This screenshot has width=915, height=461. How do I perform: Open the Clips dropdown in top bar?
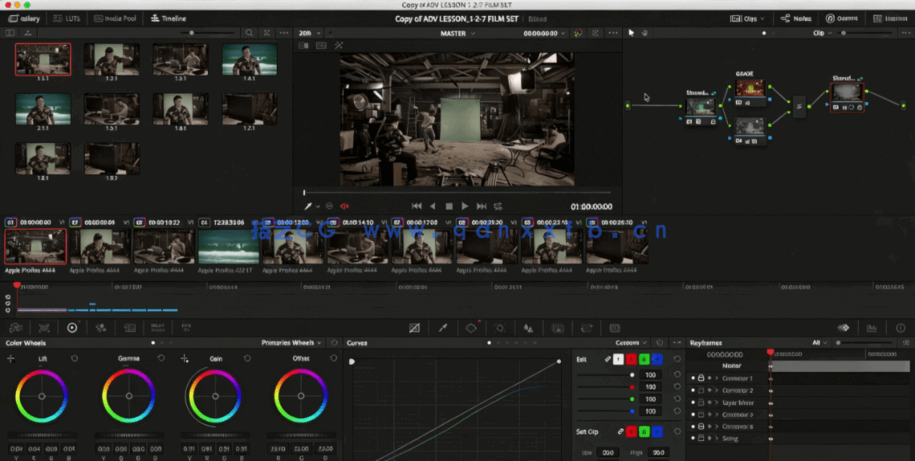747,19
